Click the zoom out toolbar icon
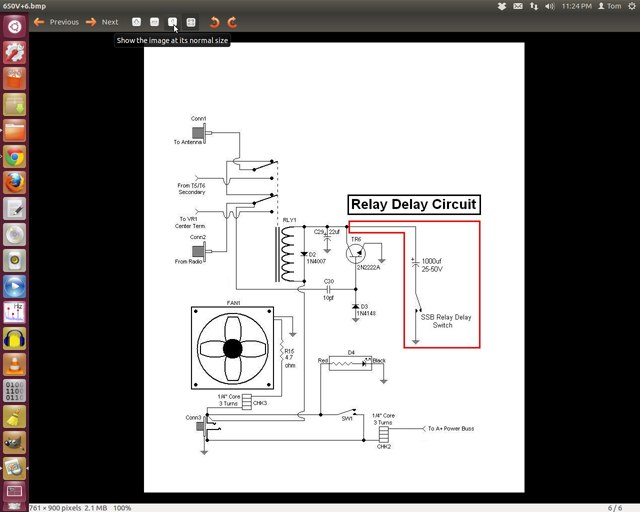The width and height of the screenshot is (640, 512). [x=155, y=21]
